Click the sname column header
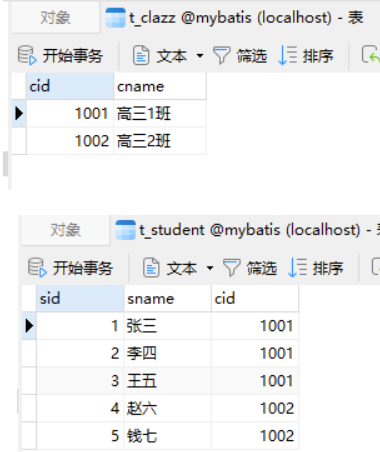Viewport: 380px width, 452px height. [167, 298]
